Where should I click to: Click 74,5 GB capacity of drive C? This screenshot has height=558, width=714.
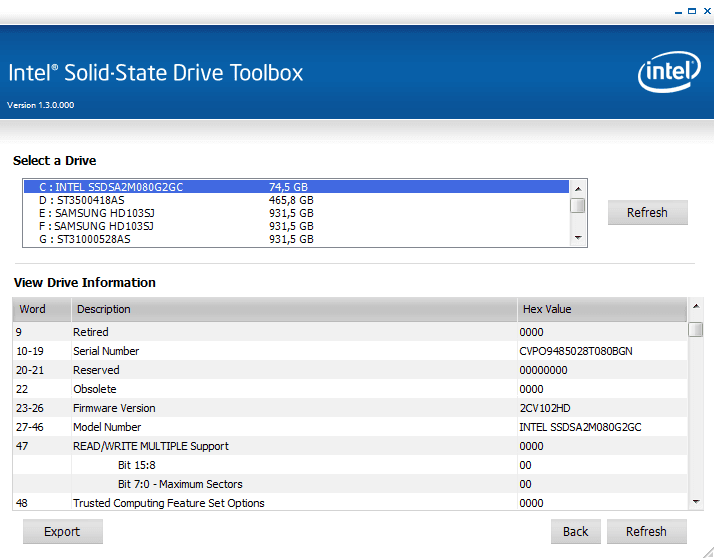[288, 187]
